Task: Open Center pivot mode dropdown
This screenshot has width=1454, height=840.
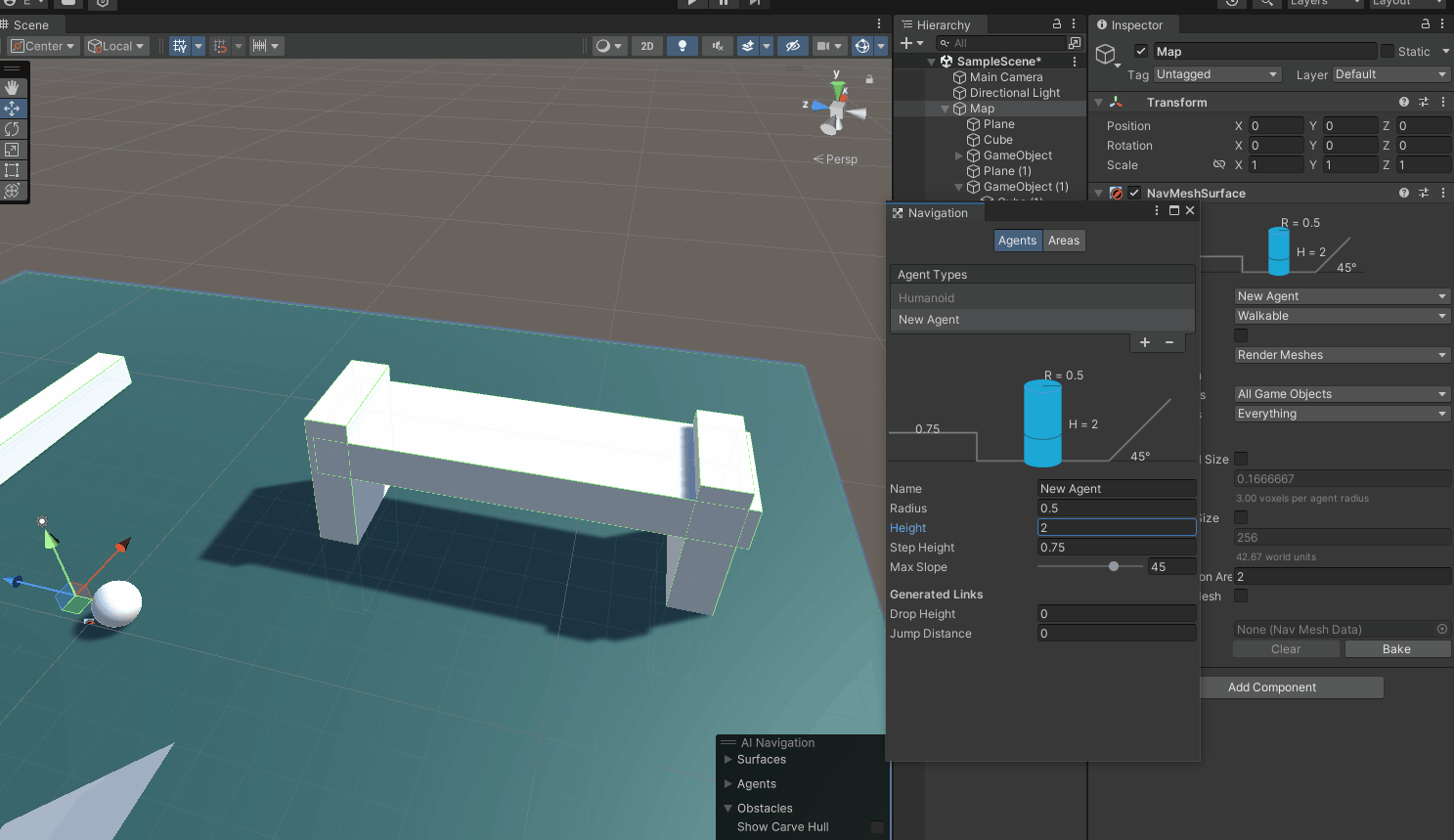Action: (x=42, y=46)
